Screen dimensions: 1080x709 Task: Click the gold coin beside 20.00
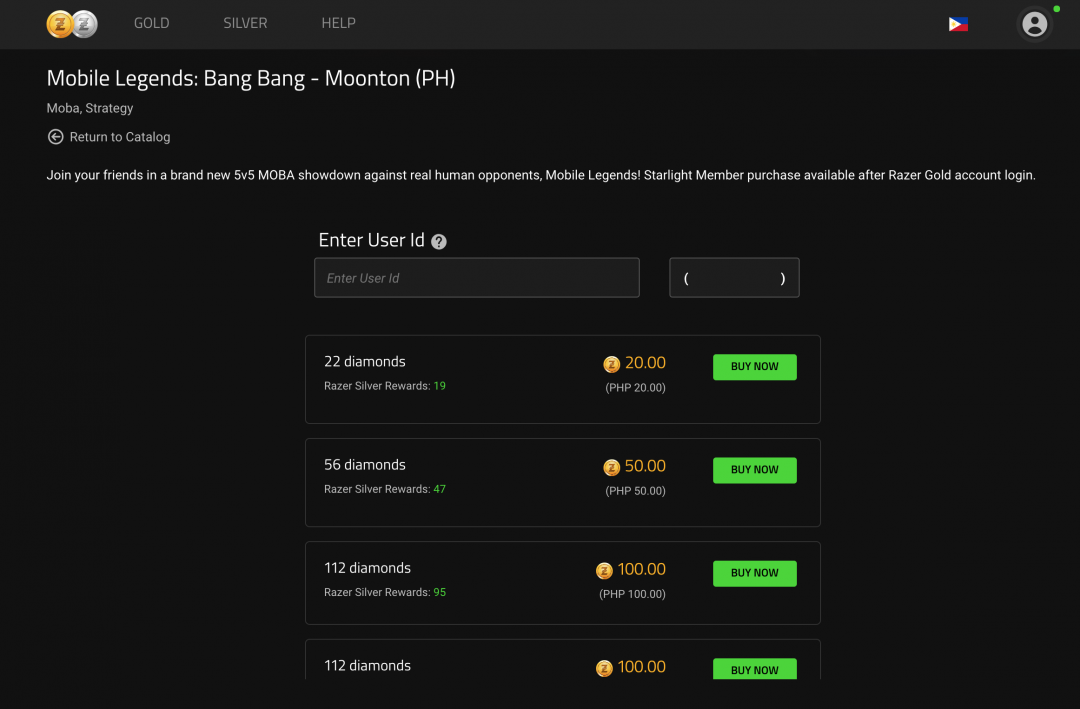coord(611,364)
